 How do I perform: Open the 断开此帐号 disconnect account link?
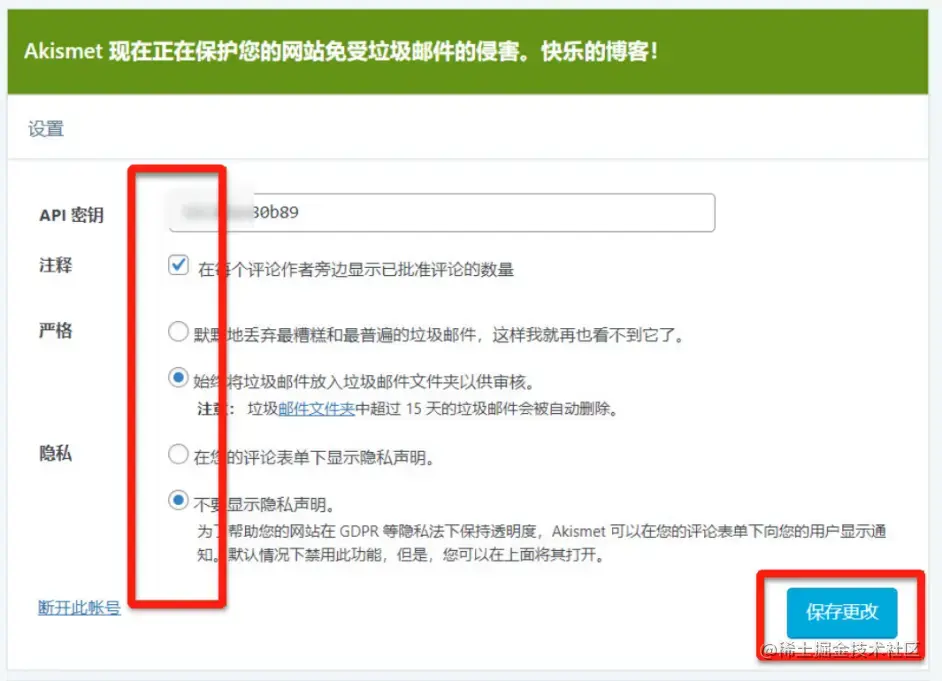point(78,607)
